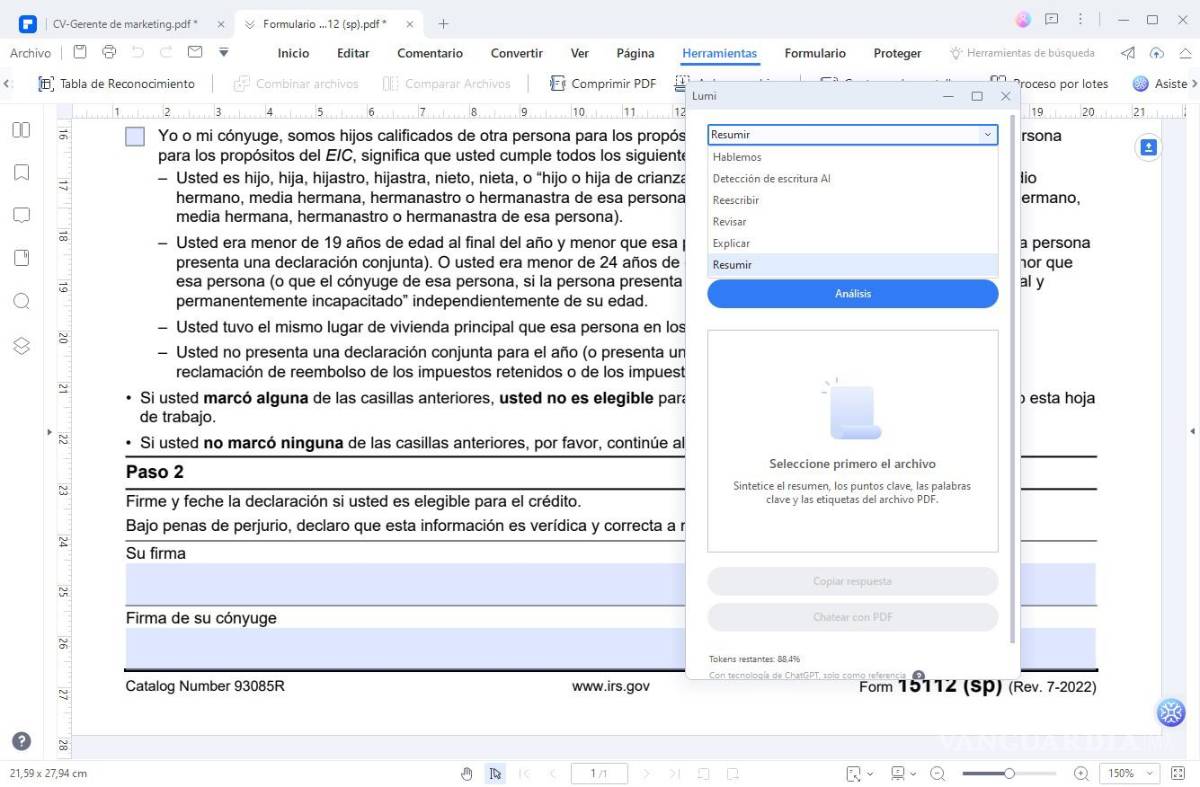Open the Proteger menu in the ribbon
The width and height of the screenshot is (1200, 787).
coord(896,53)
